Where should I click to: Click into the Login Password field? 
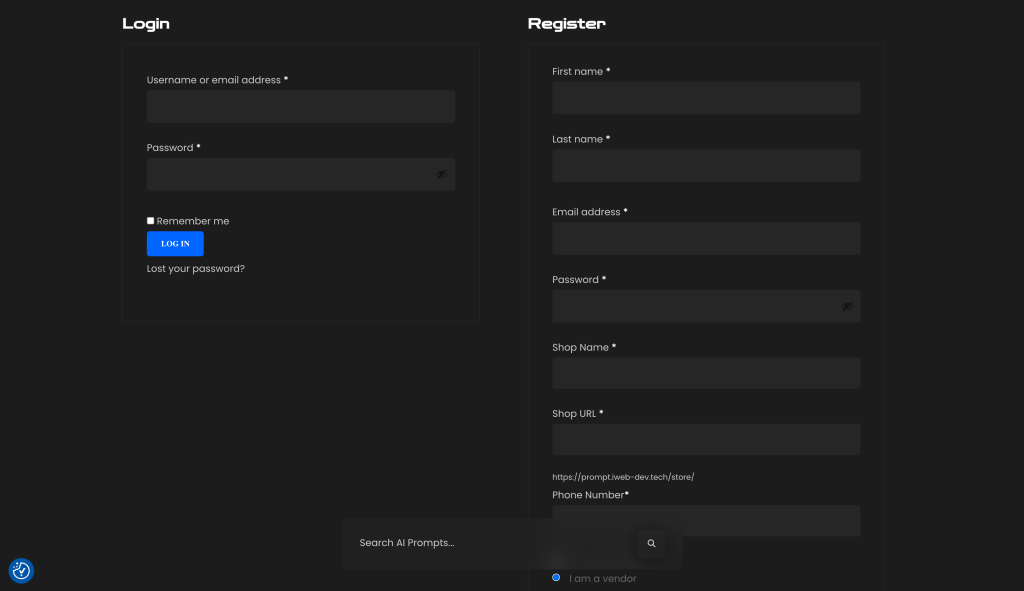click(290, 174)
